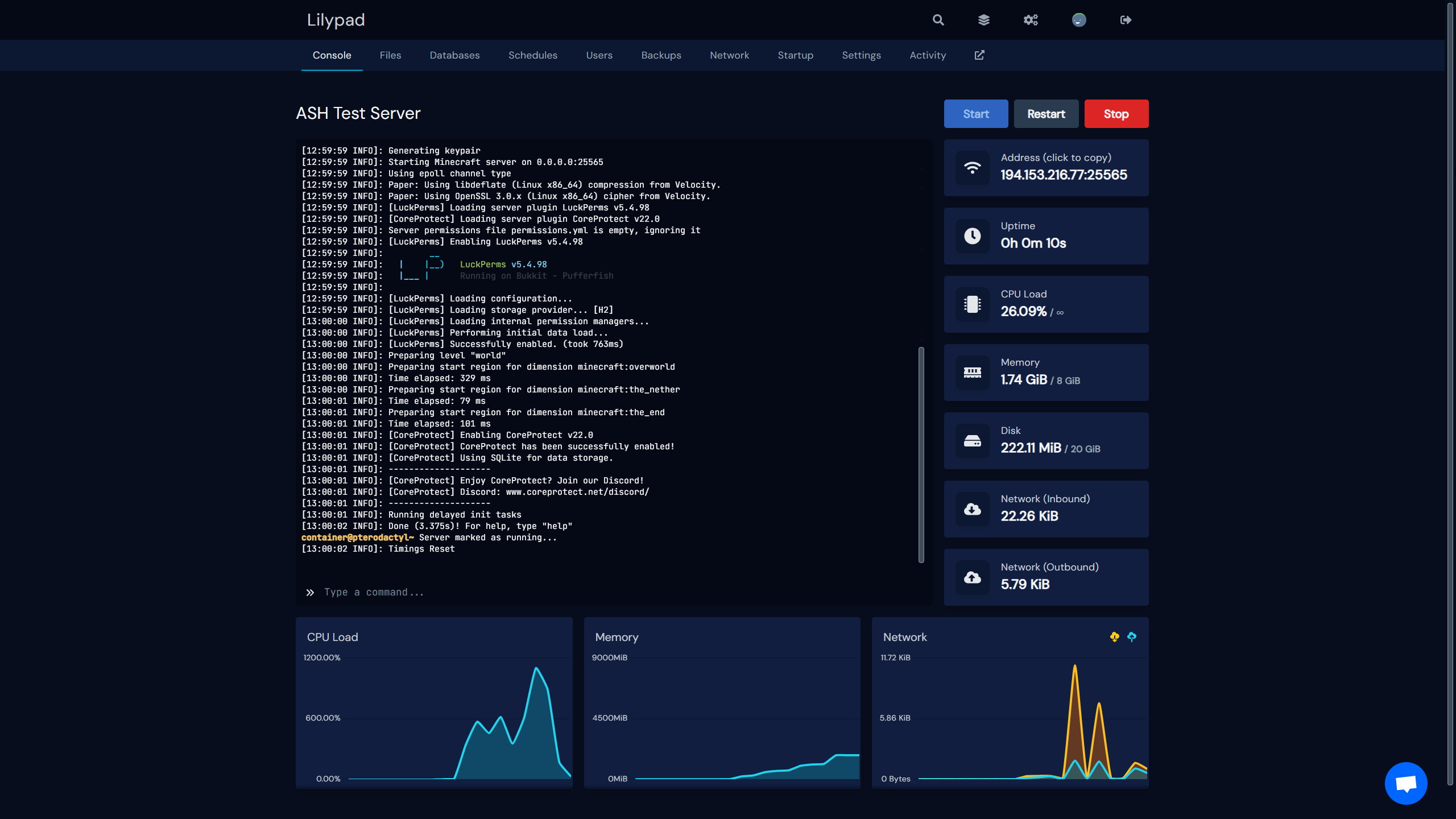This screenshot has width=1456, height=819.
Task: Click the ASH Test Server title
Action: [x=358, y=113]
